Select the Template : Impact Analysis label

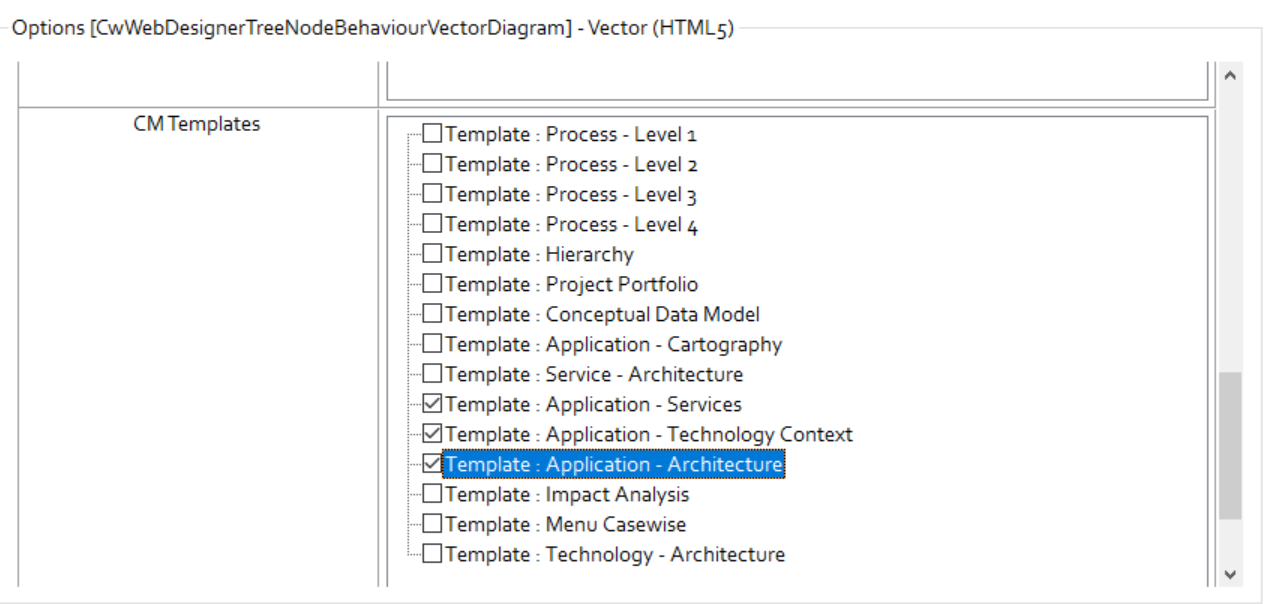(x=567, y=494)
